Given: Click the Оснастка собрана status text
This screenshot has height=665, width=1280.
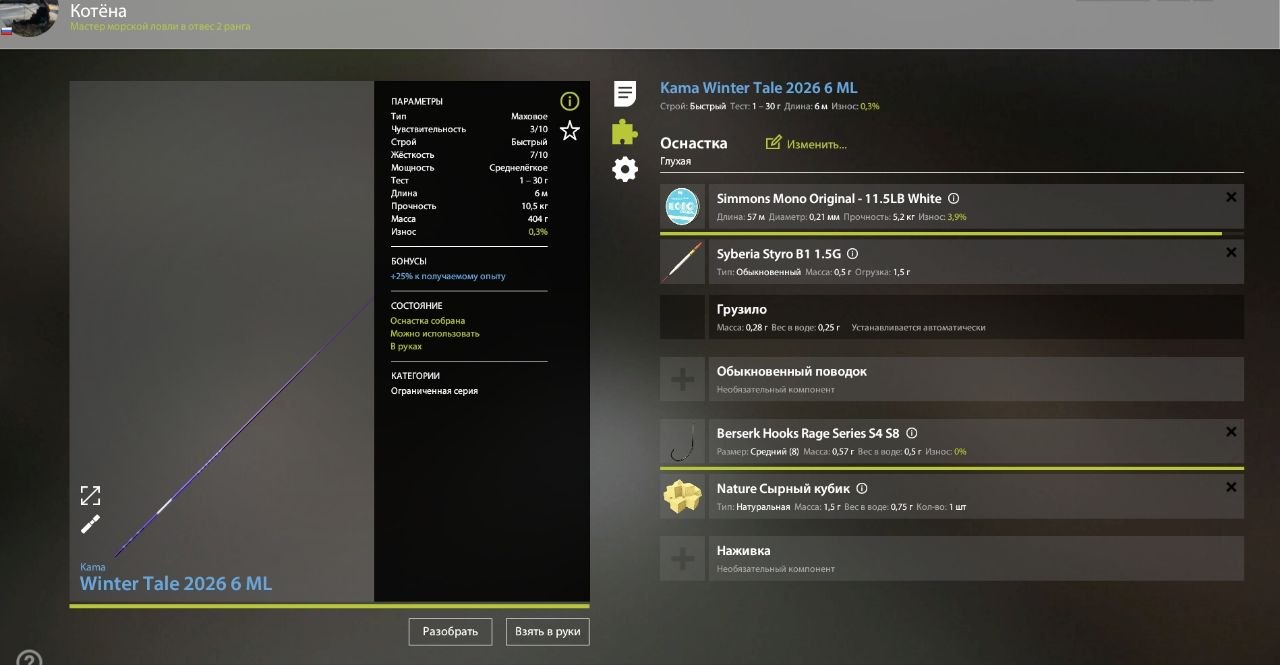Looking at the screenshot, I should 427,321.
